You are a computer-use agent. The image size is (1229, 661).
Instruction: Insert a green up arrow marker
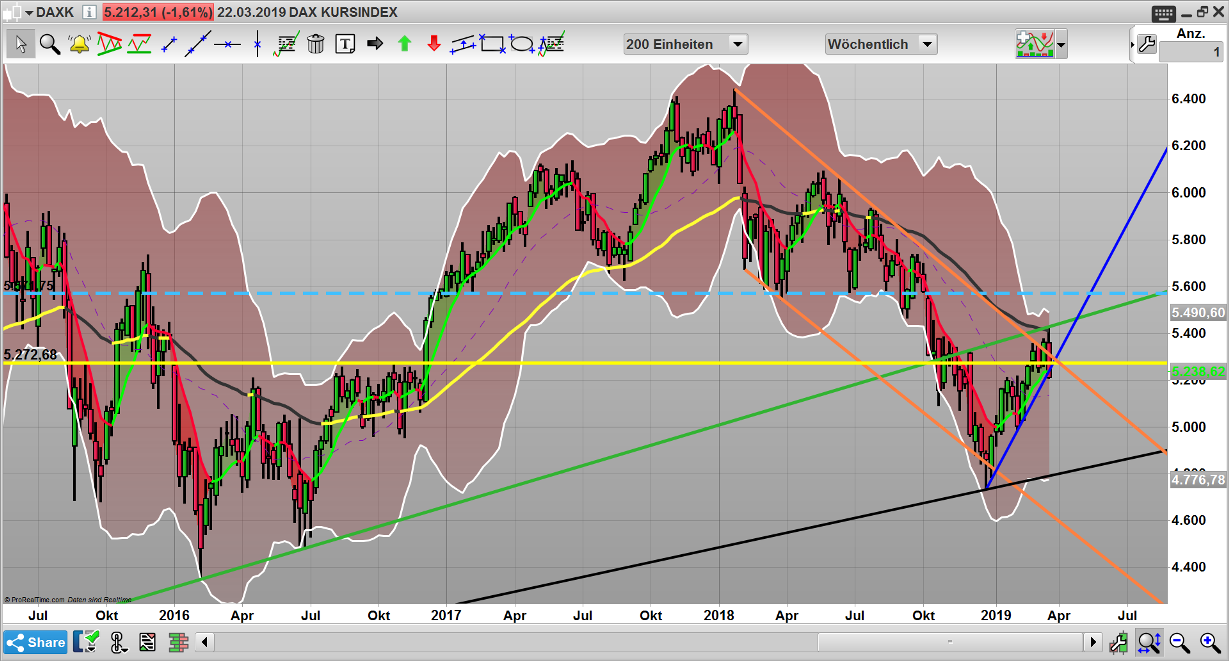point(404,44)
